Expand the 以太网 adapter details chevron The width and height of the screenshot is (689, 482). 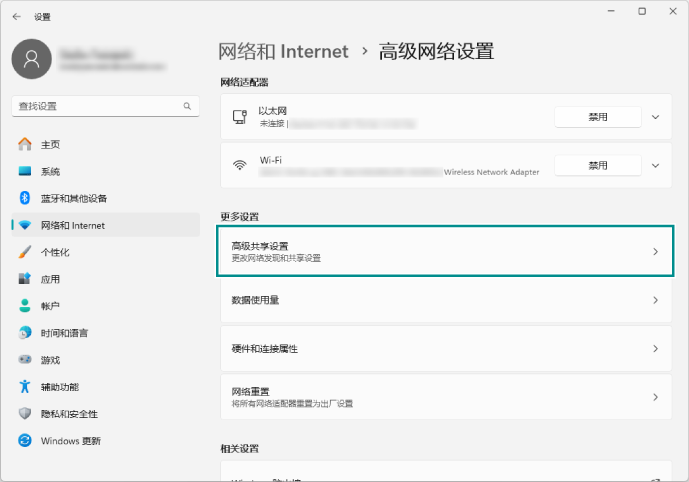[656, 117]
